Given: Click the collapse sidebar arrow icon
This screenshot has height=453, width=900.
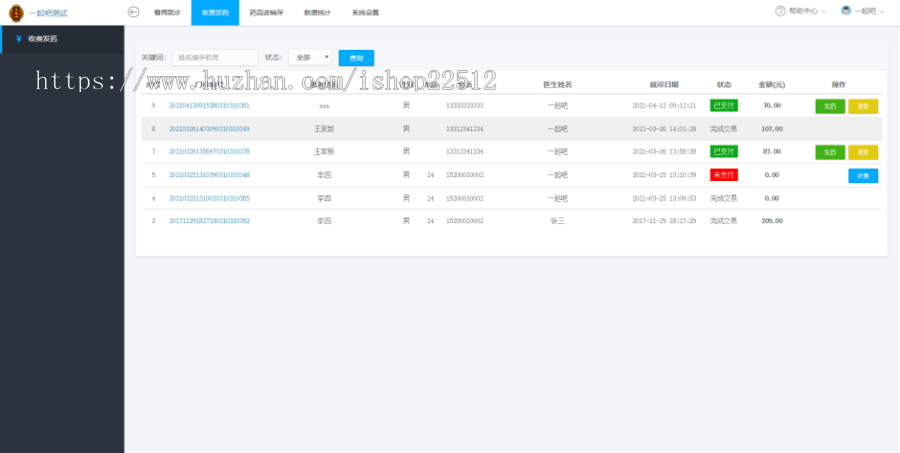Looking at the screenshot, I should coord(133,12).
